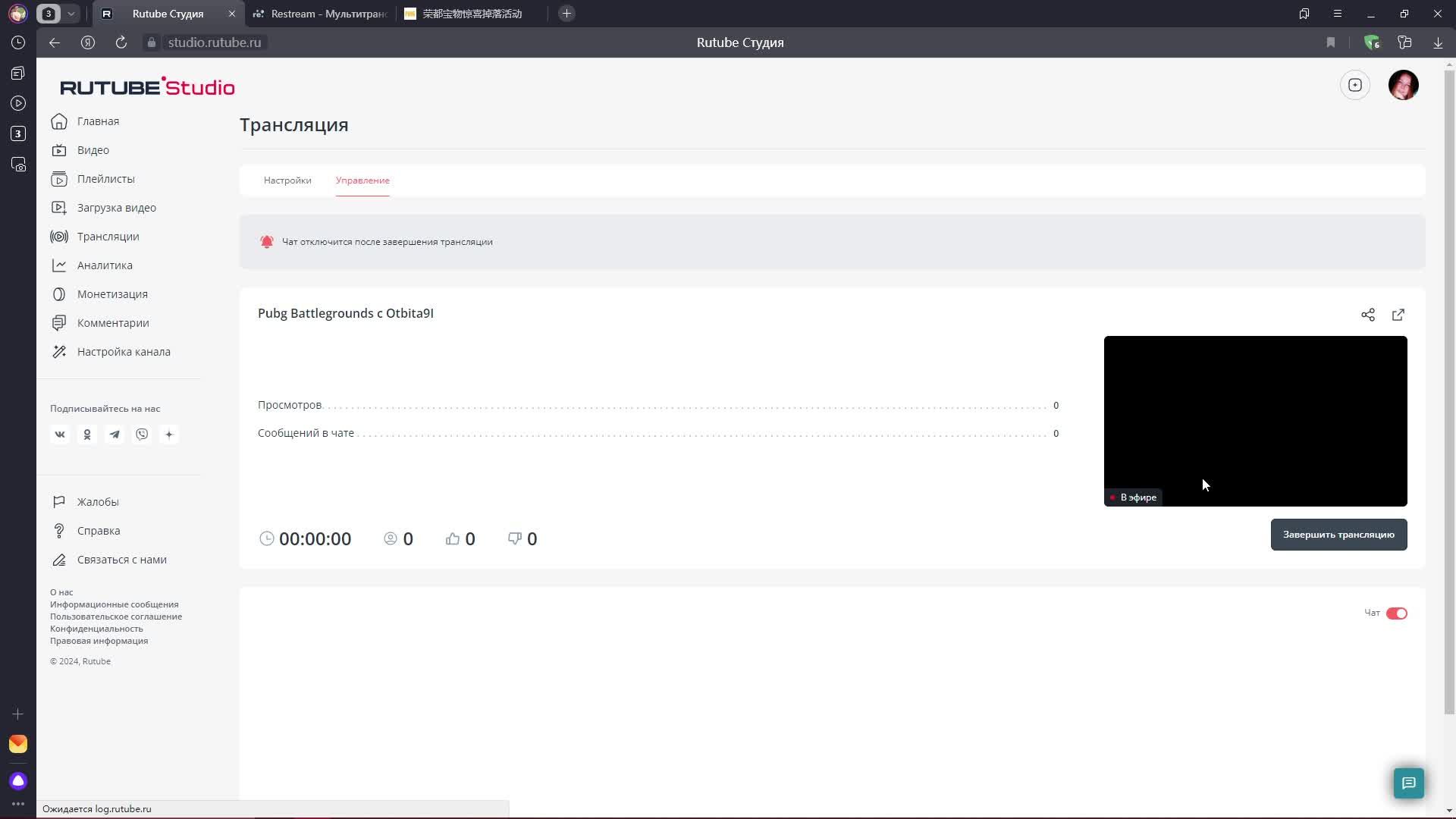This screenshot has height=819, width=1456.
Task: Click the browser bookmark icon
Action: [1330, 42]
